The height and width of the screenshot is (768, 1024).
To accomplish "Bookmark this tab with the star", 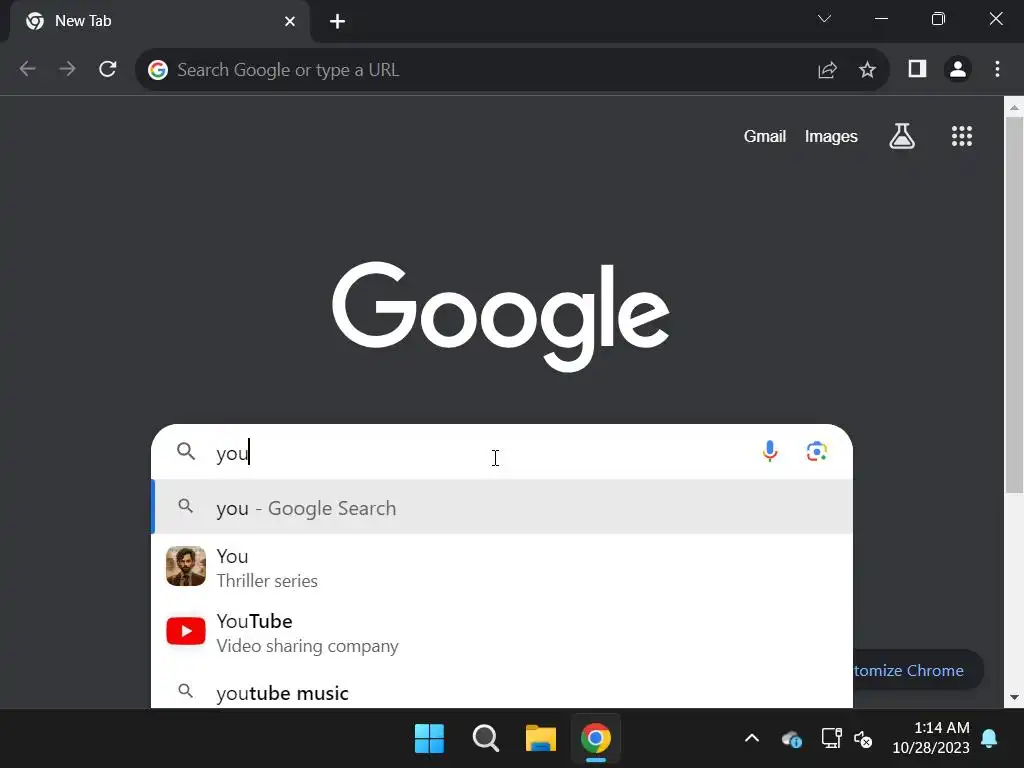I will [x=867, y=70].
